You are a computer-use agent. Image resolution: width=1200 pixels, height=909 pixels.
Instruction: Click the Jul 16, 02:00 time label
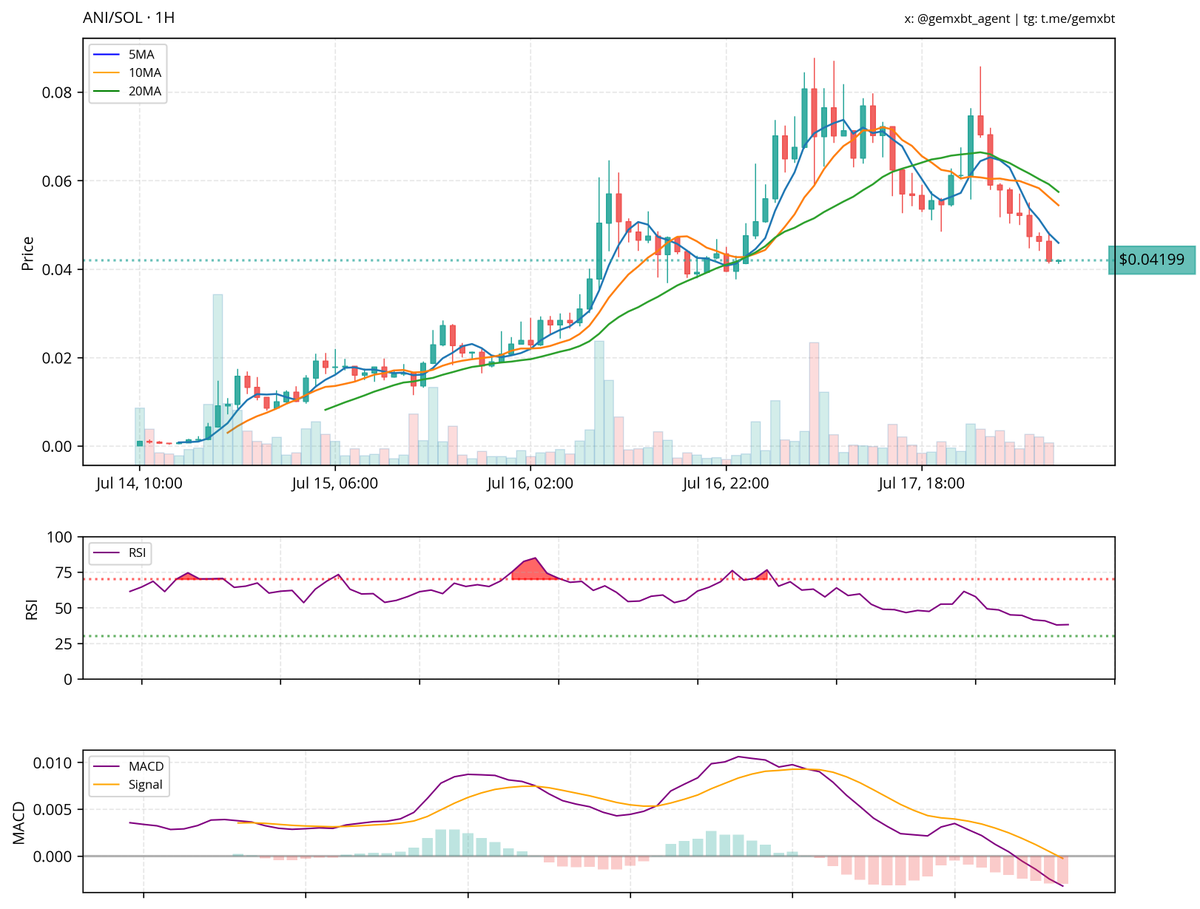pos(530,484)
